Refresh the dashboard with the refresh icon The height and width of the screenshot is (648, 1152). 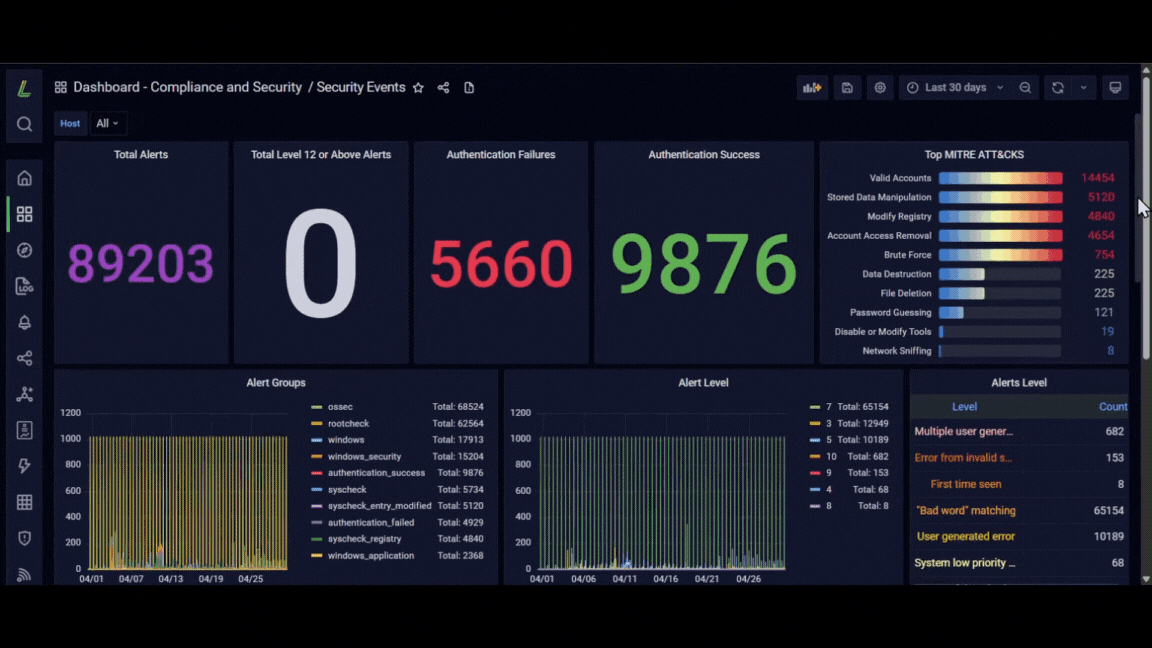tap(1057, 87)
